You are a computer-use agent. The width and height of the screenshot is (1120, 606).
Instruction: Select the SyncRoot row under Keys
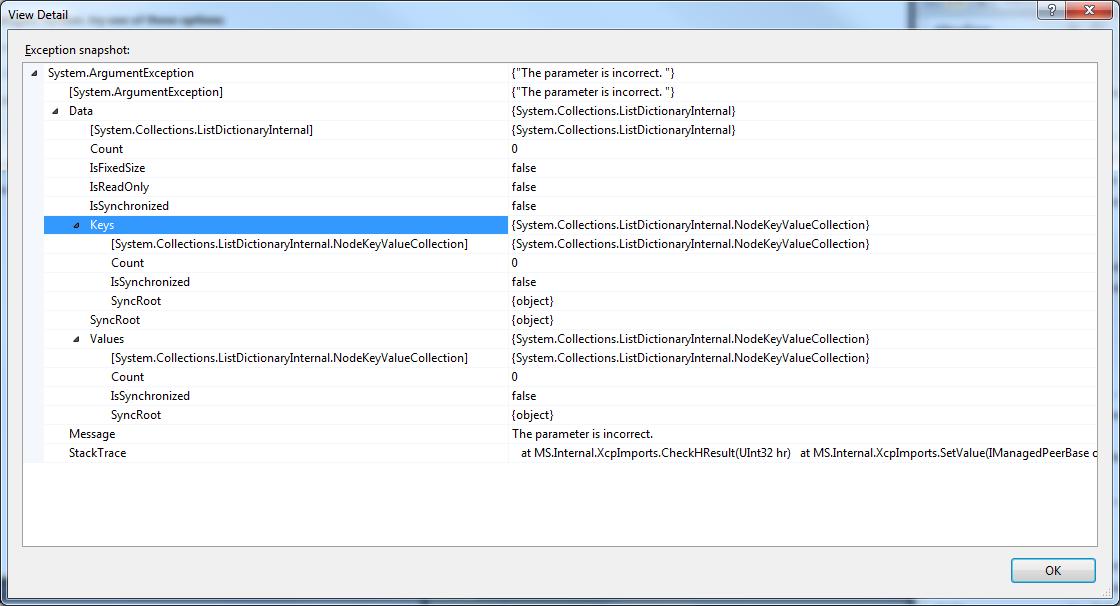click(560, 301)
